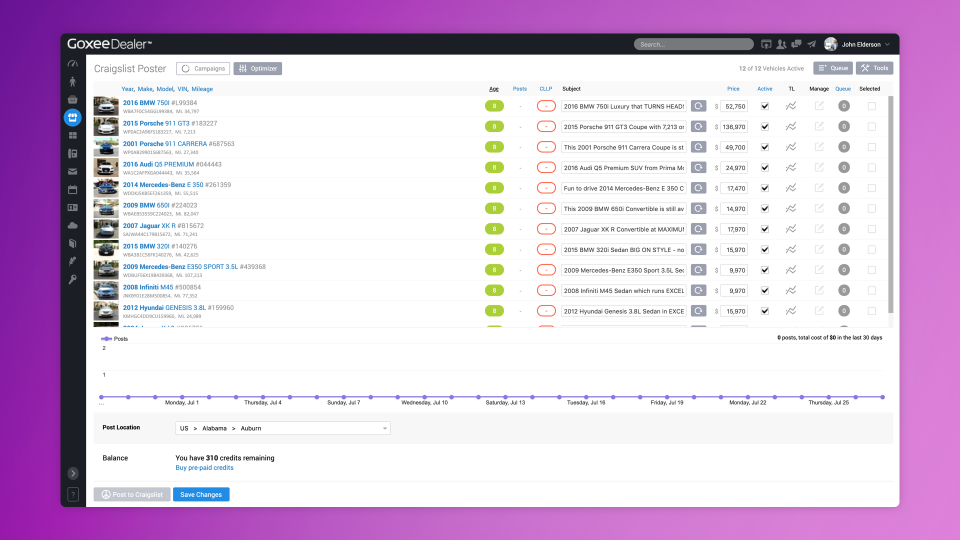Open the calendar icon in sidebar

tap(73, 190)
